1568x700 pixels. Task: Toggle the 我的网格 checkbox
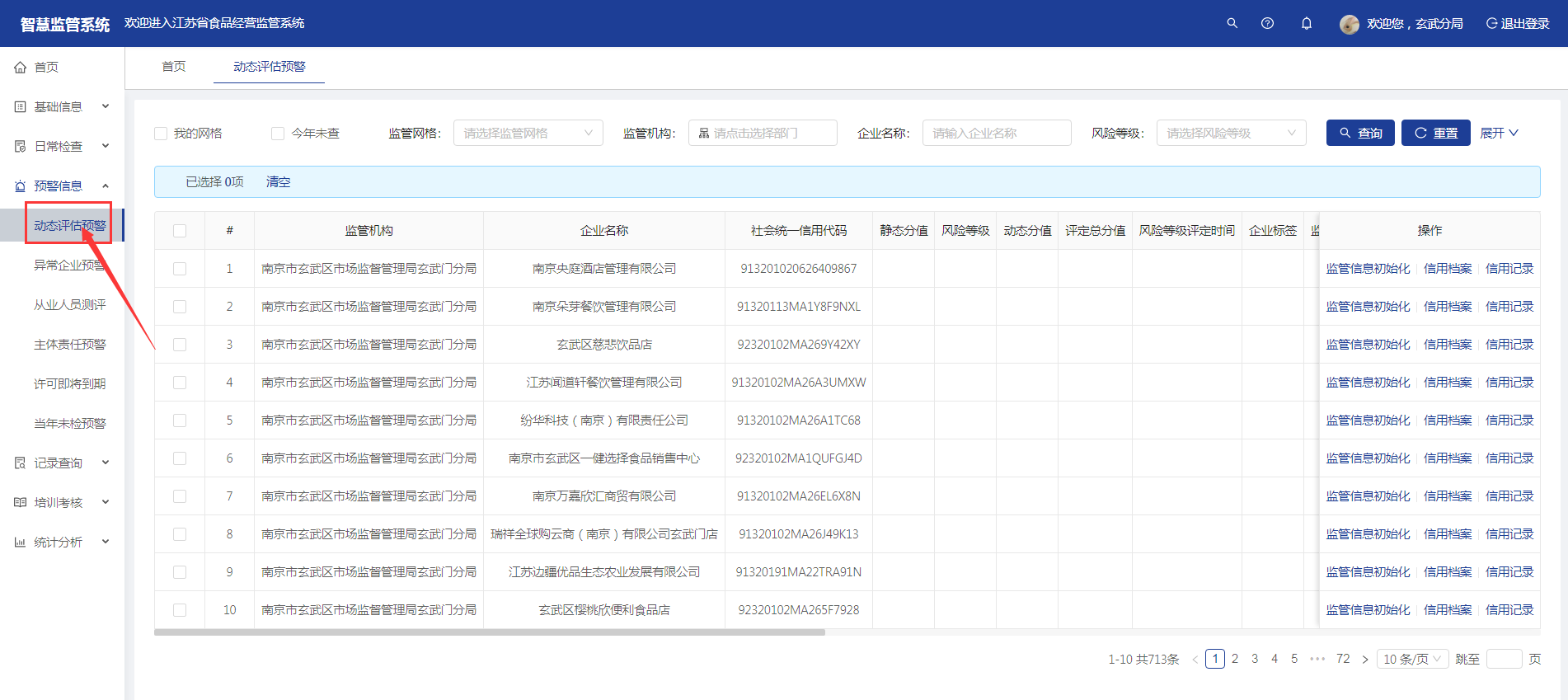pyautogui.click(x=161, y=134)
